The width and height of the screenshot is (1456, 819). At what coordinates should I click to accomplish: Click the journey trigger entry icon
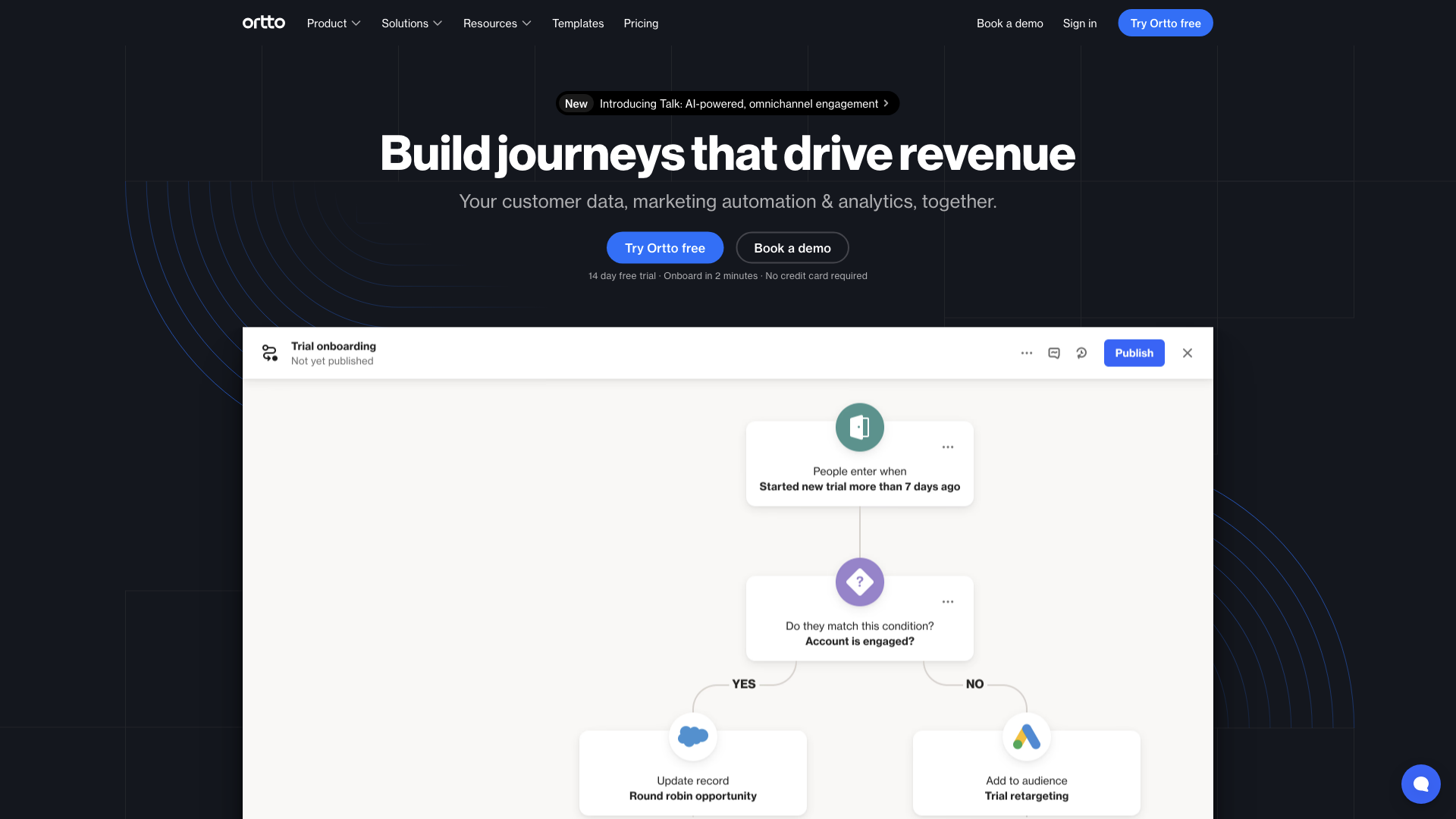(858, 427)
